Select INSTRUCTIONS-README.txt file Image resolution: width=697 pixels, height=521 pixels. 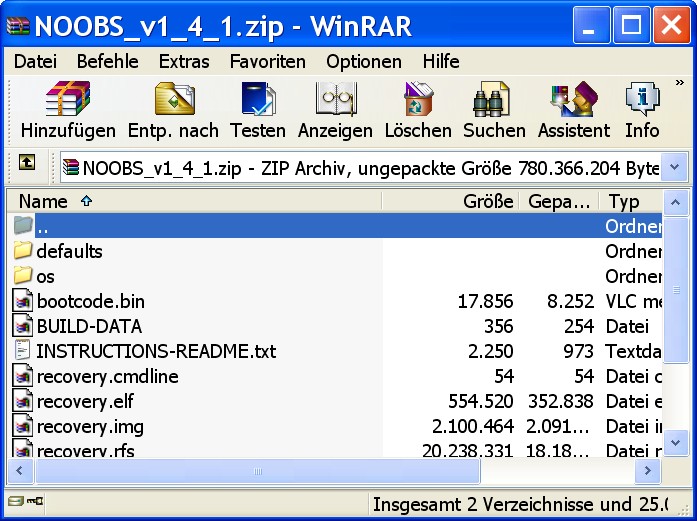click(x=155, y=351)
